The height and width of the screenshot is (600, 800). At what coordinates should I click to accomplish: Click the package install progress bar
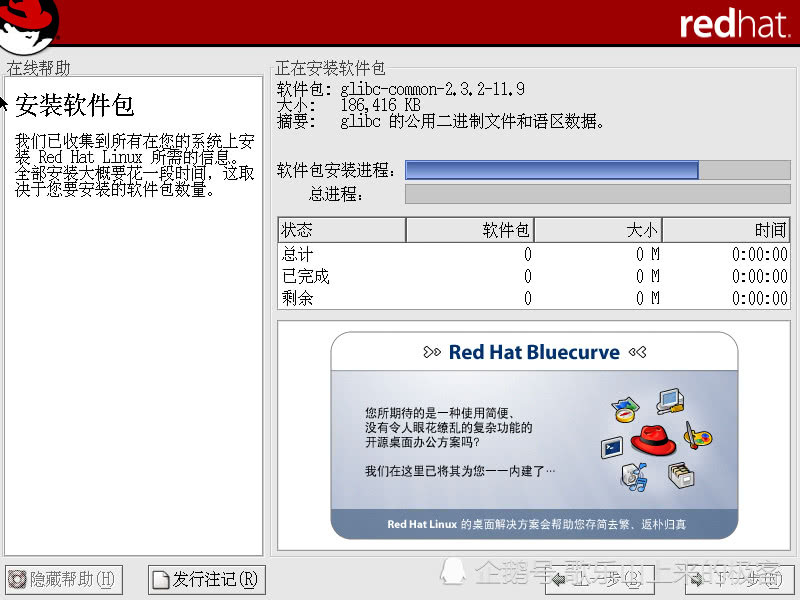point(597,170)
